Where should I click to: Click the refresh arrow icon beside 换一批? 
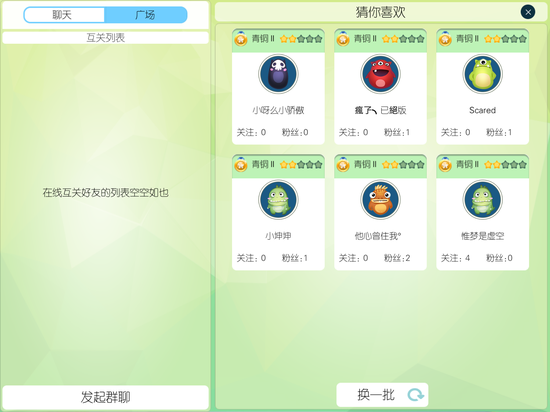(x=415, y=395)
